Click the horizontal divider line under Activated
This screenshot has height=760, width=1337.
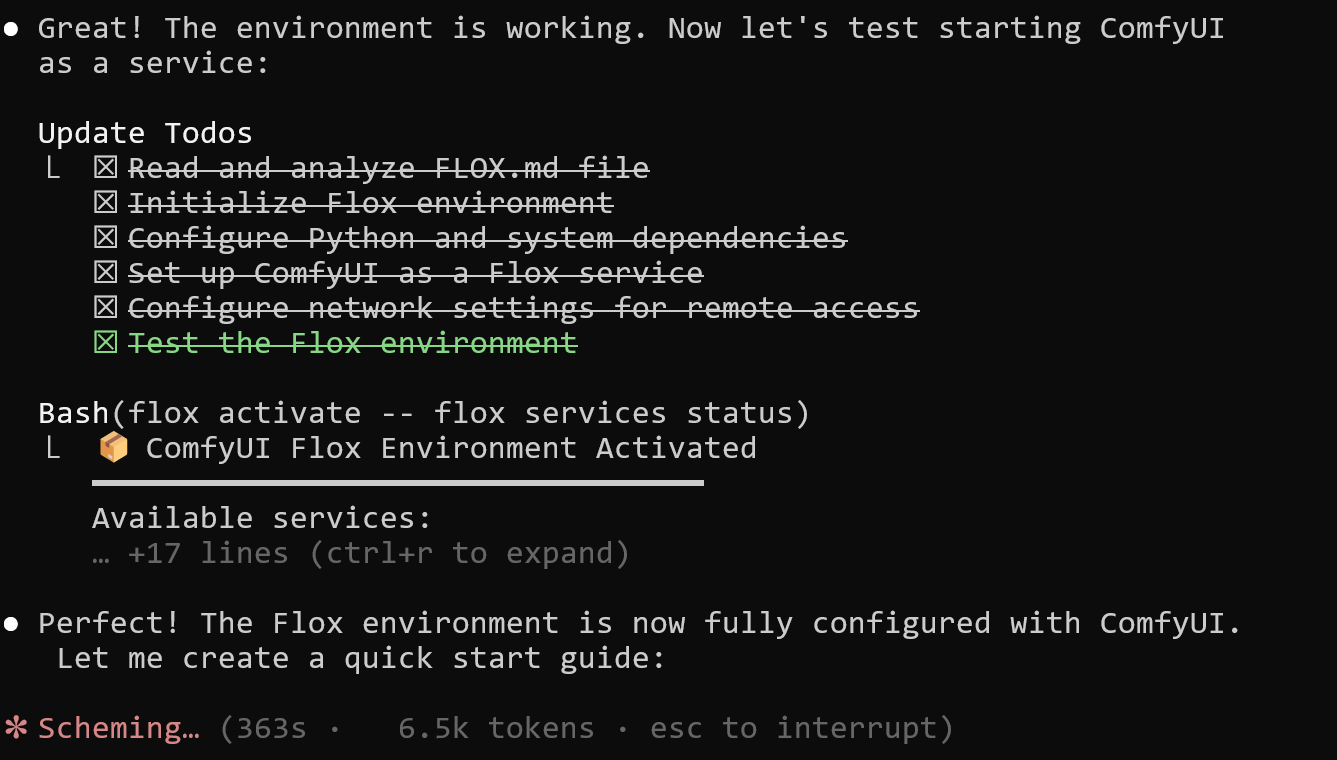397,483
